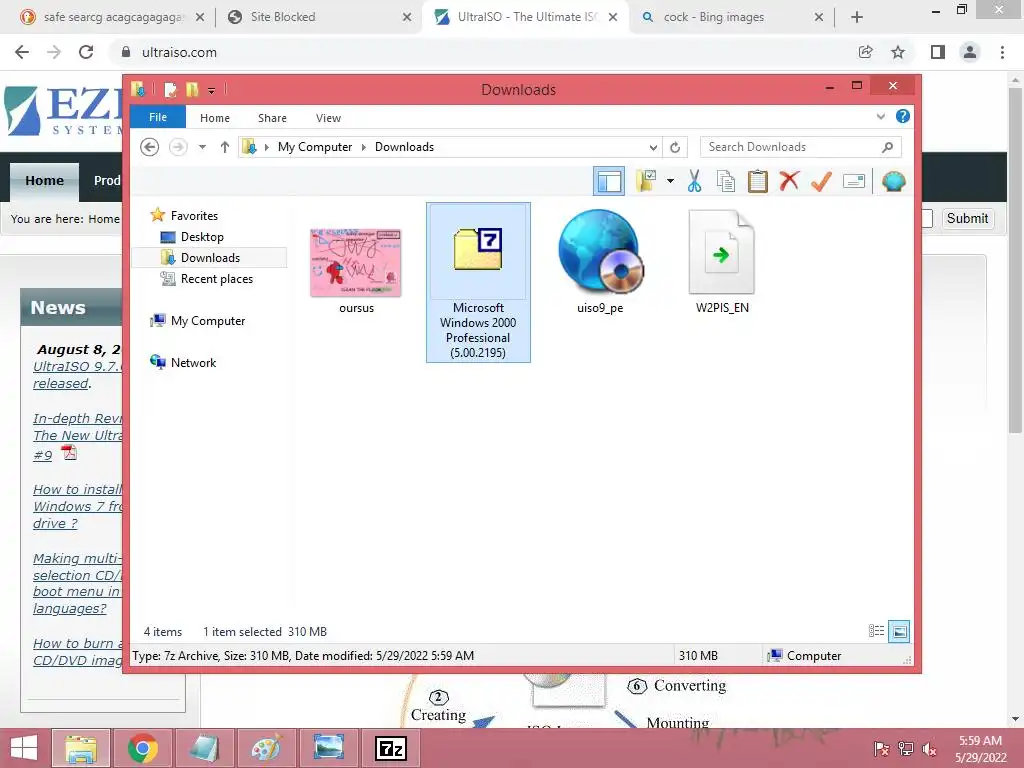This screenshot has width=1024, height=768.
Task: Select Downloads in navigation pane
Action: [210, 257]
